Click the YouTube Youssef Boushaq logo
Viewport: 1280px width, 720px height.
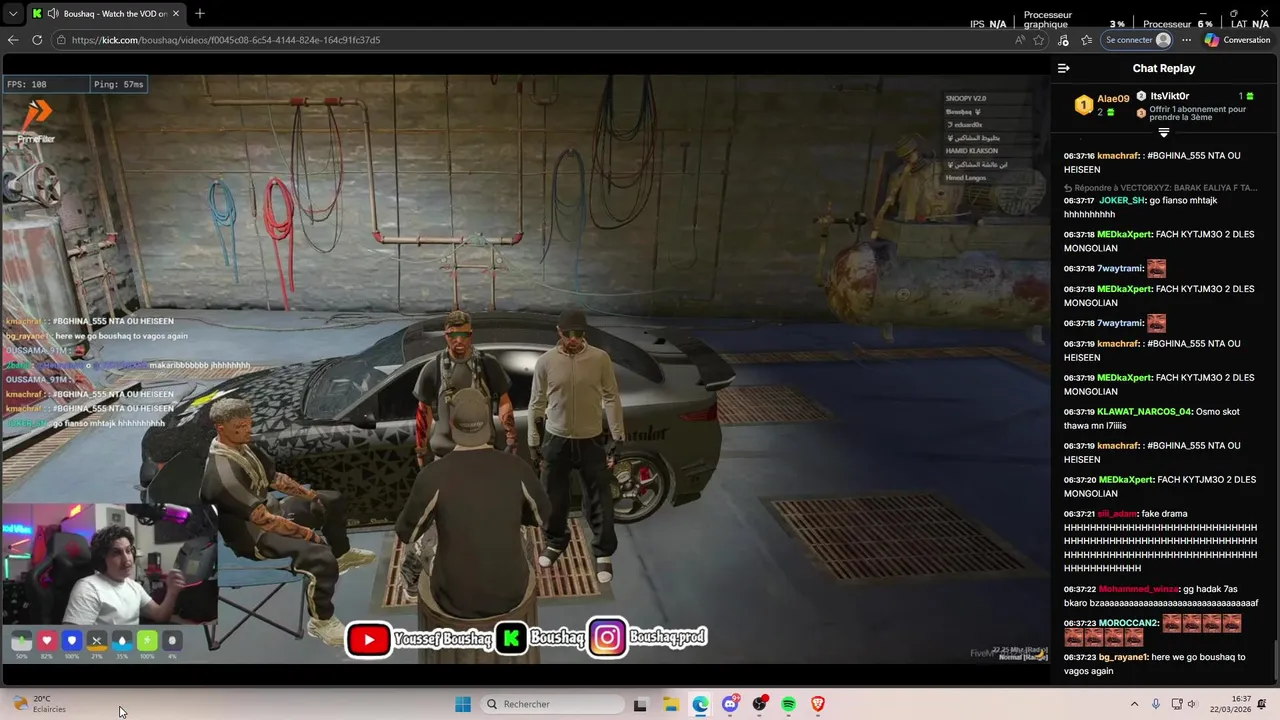368,639
